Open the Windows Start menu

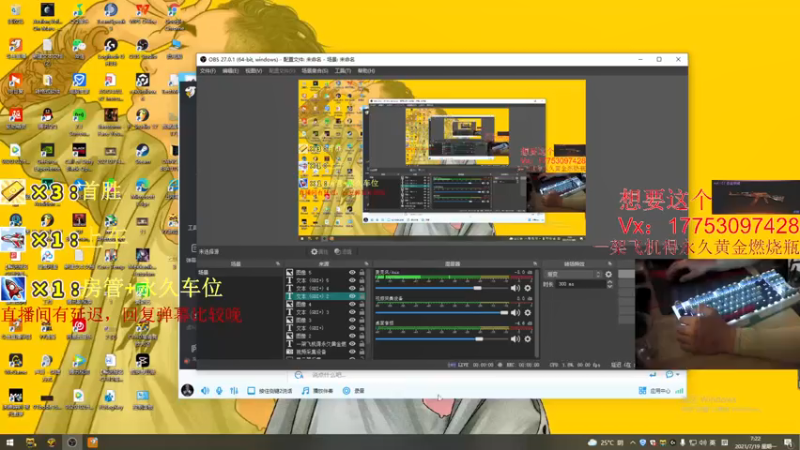tap(10, 442)
